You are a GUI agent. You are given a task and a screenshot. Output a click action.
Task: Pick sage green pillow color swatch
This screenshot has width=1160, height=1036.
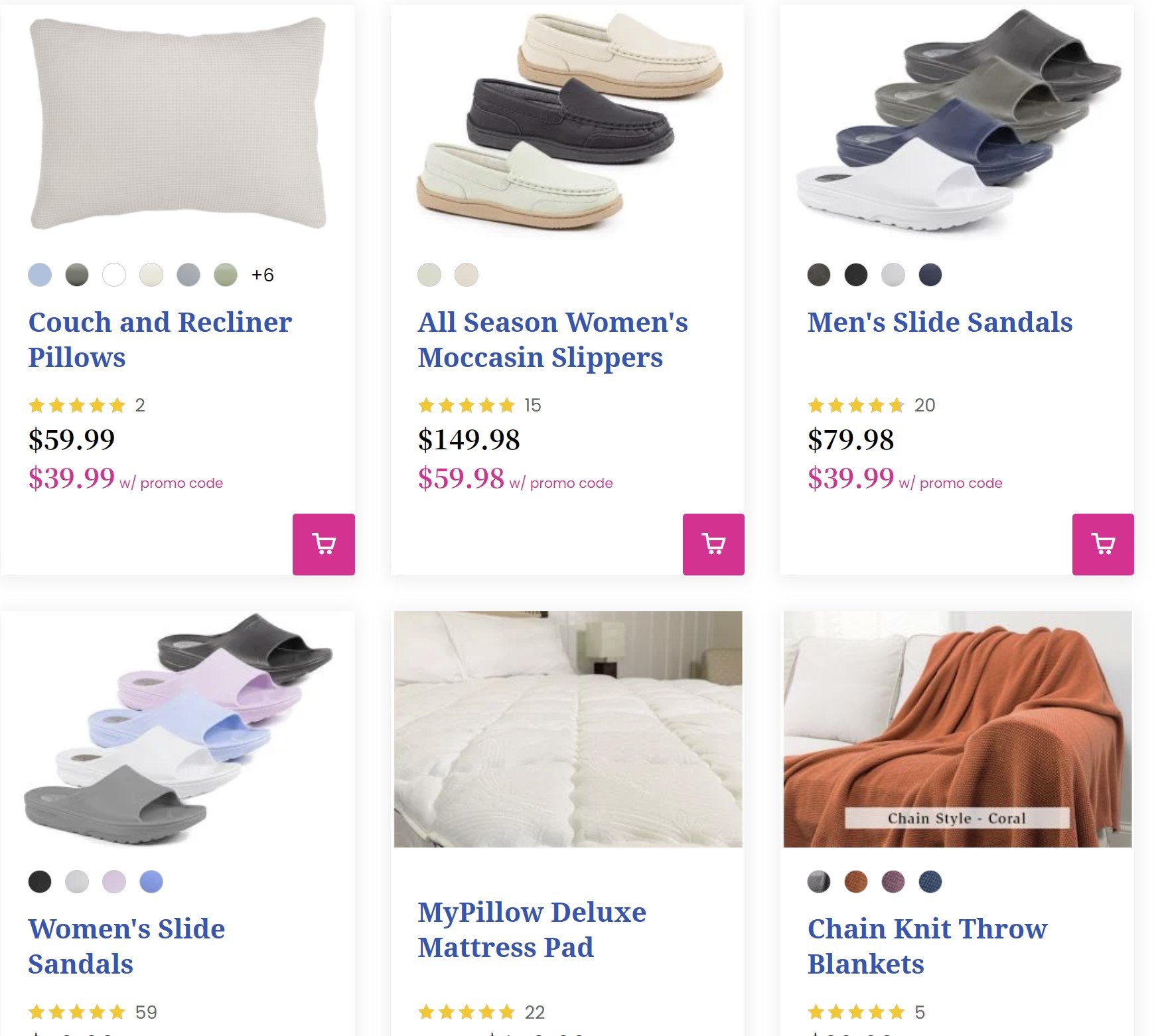pos(226,275)
